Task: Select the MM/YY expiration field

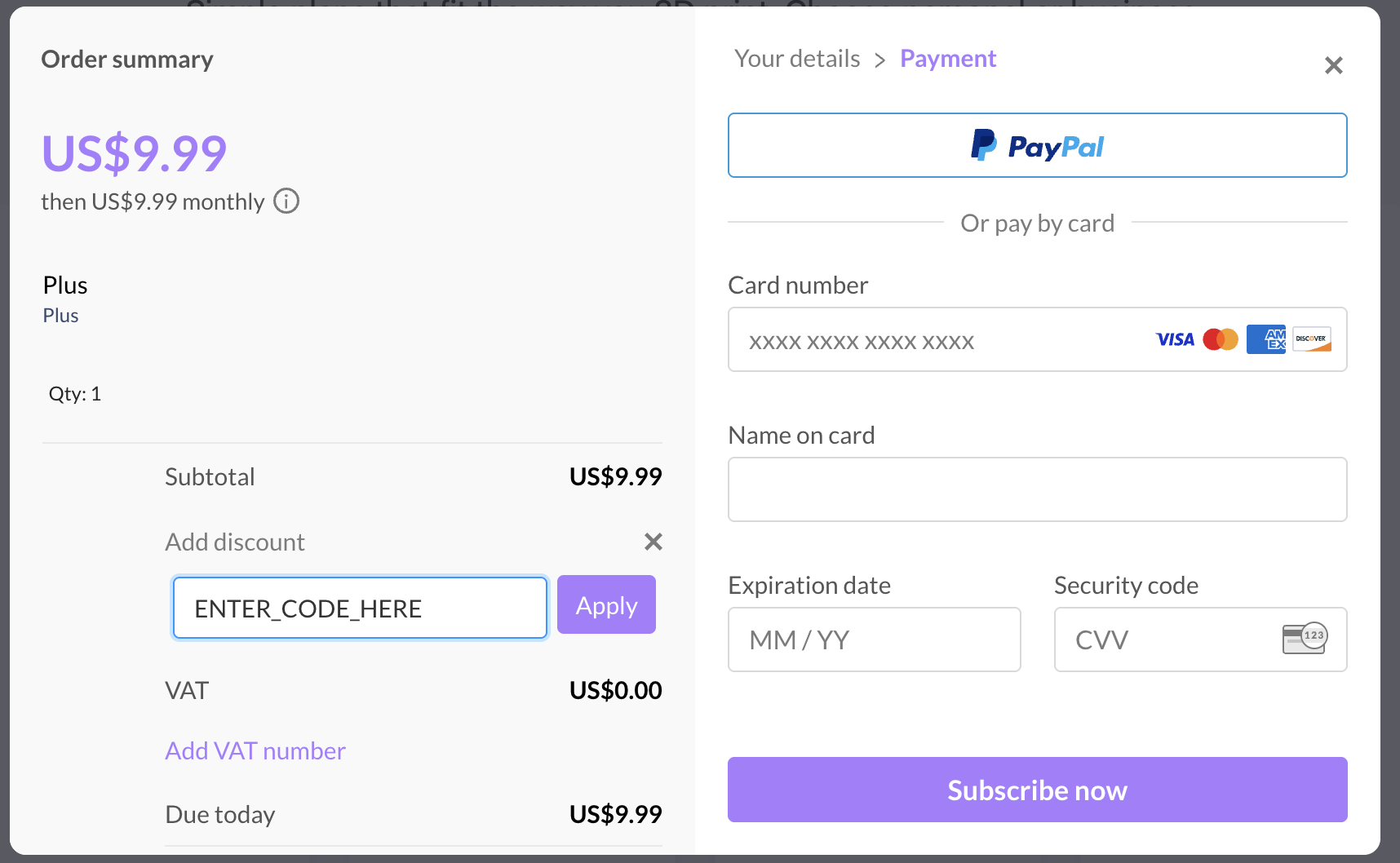Action: coord(873,640)
